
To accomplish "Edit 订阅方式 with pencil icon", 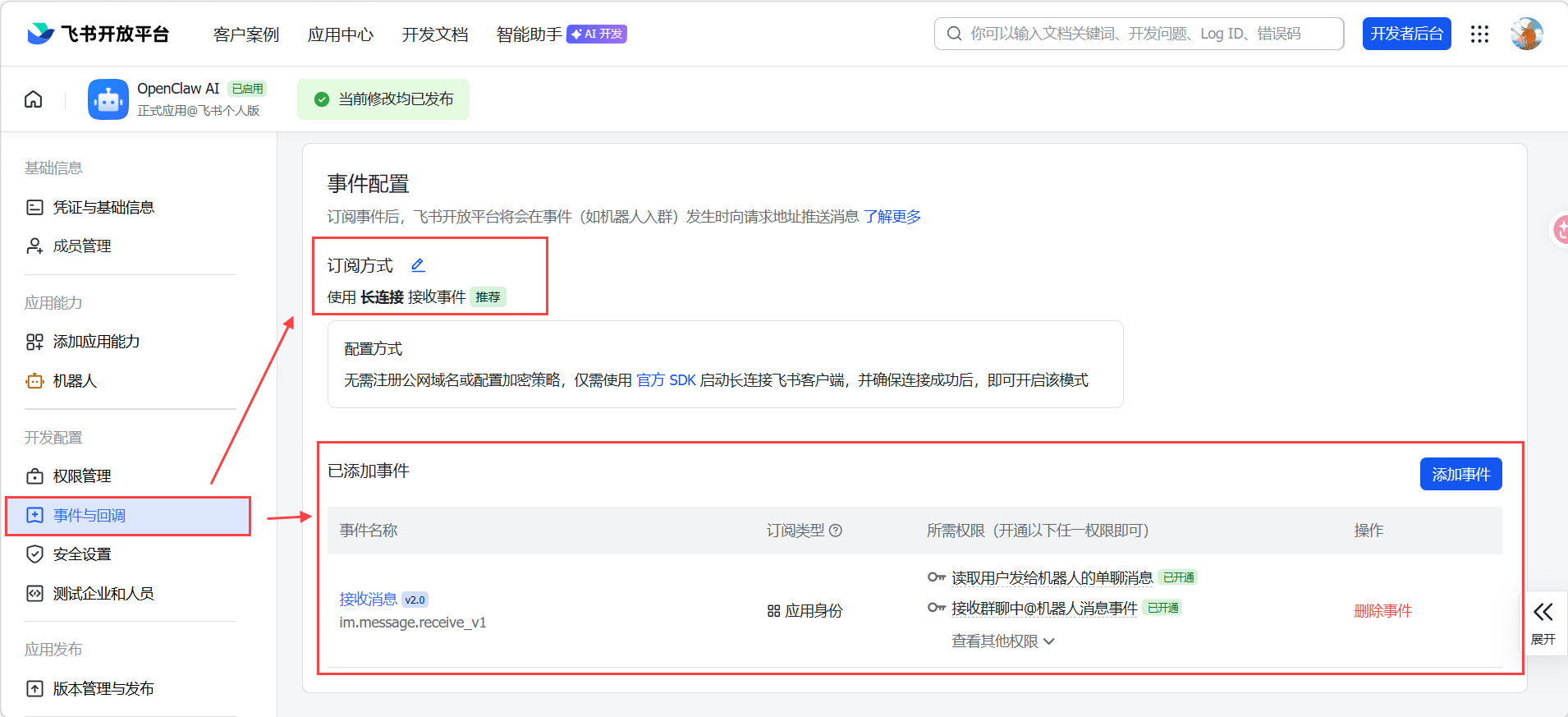I will [418, 265].
